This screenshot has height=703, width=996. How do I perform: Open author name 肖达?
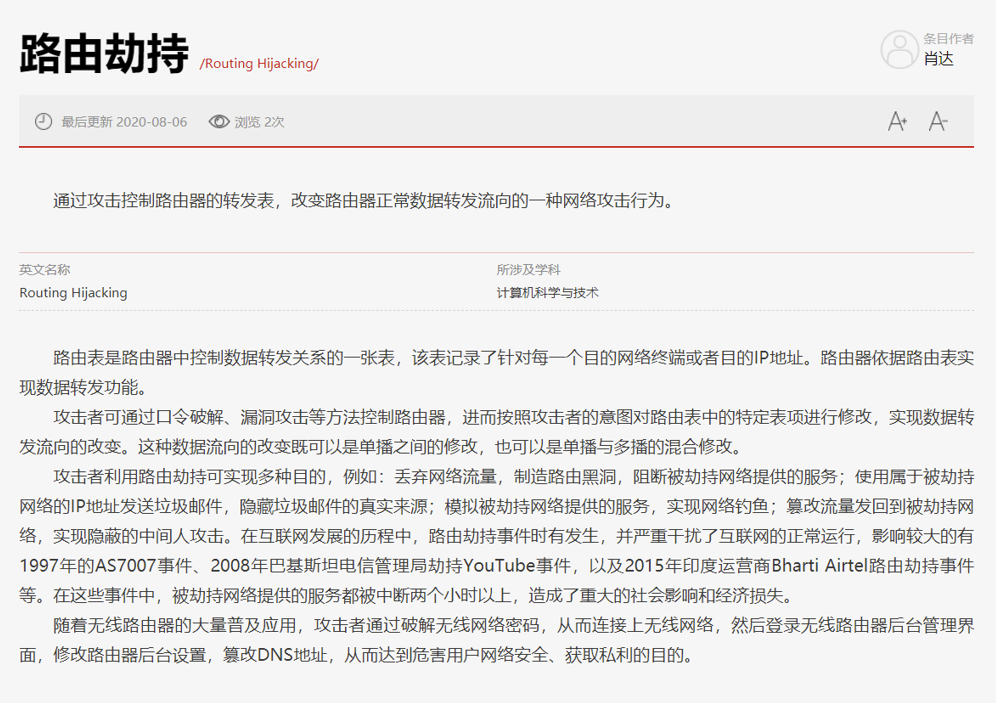938,59
